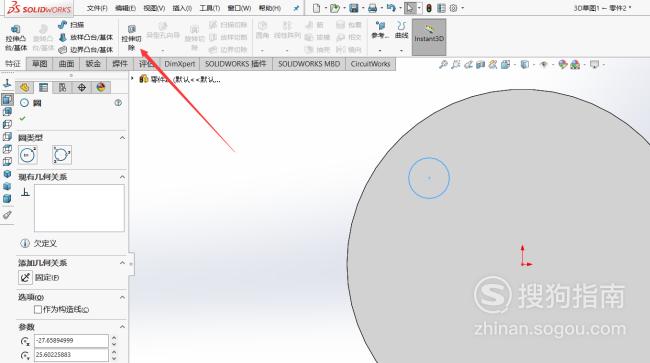Viewport: 650px width, 363px height.
Task: Click the Open file icon
Action: pos(335,8)
